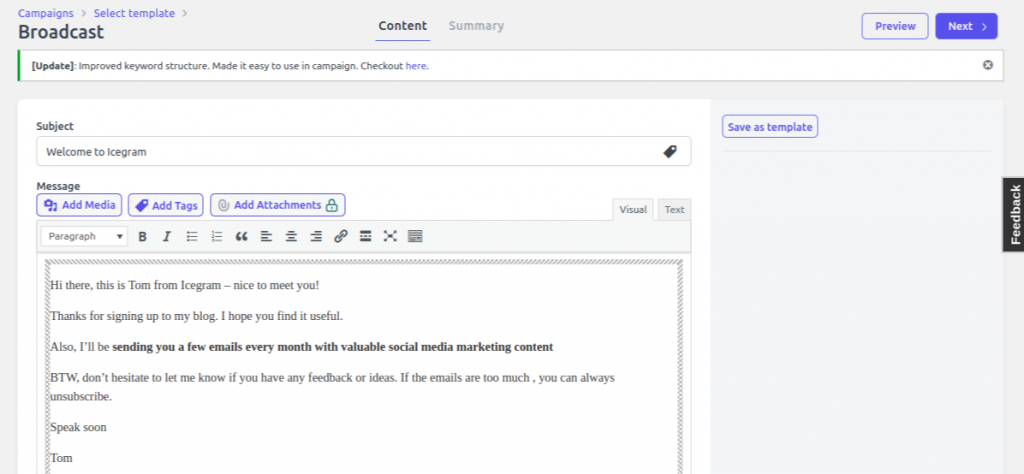Insert a numbered list
This screenshot has width=1024, height=474.
pyautogui.click(x=217, y=237)
